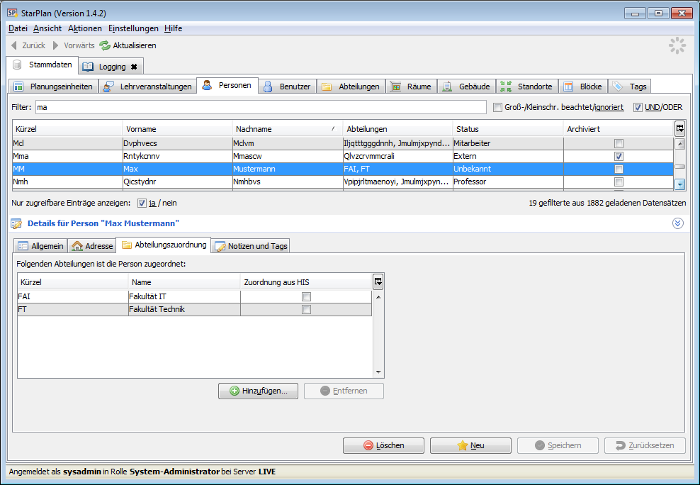Sort by the Kürzel column in persons table
Screen dimensions: 700x485
[x=67, y=129]
